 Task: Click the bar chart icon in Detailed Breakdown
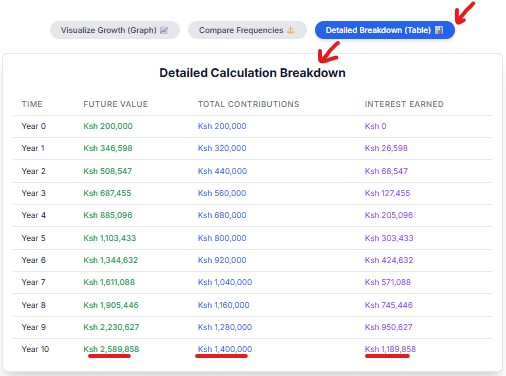pos(439,30)
